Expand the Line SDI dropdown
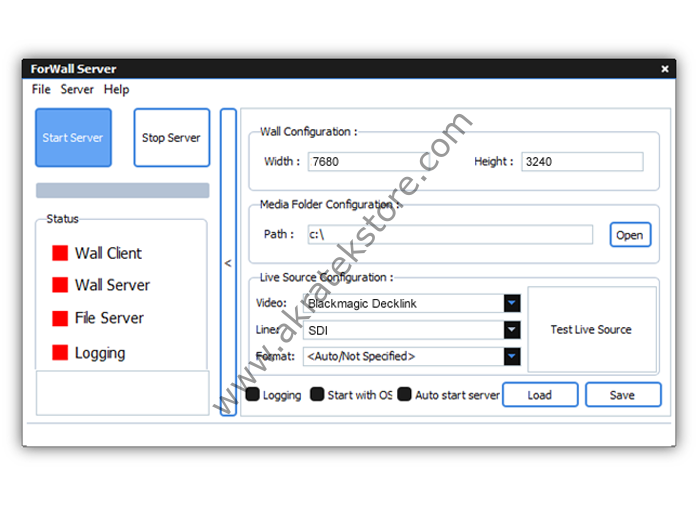 tap(512, 330)
